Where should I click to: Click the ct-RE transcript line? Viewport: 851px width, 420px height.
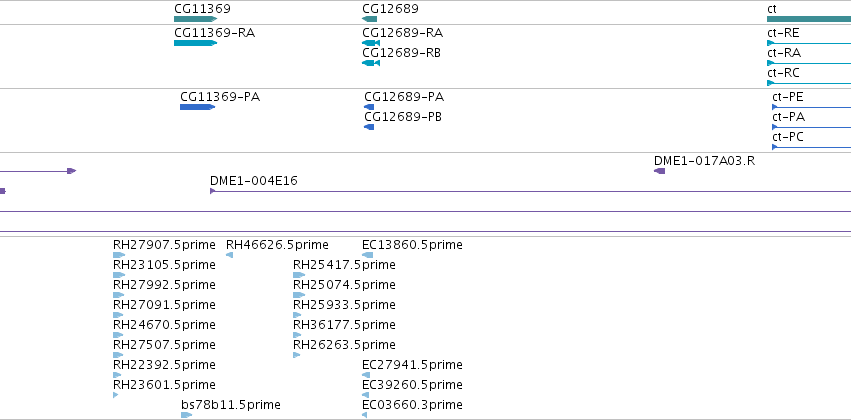coord(809,43)
